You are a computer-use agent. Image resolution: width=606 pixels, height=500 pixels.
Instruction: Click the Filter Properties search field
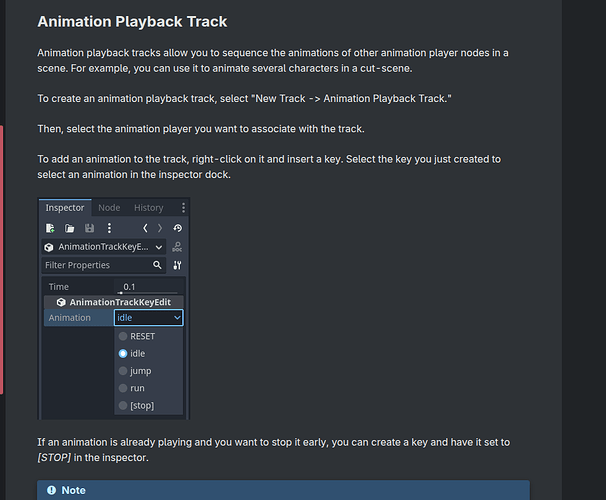tap(96, 265)
